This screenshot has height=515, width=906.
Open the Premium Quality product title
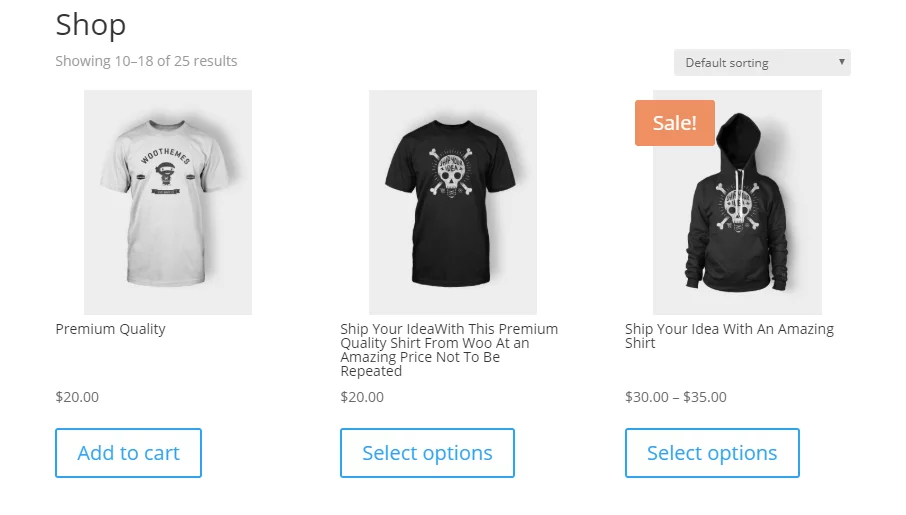tap(110, 329)
